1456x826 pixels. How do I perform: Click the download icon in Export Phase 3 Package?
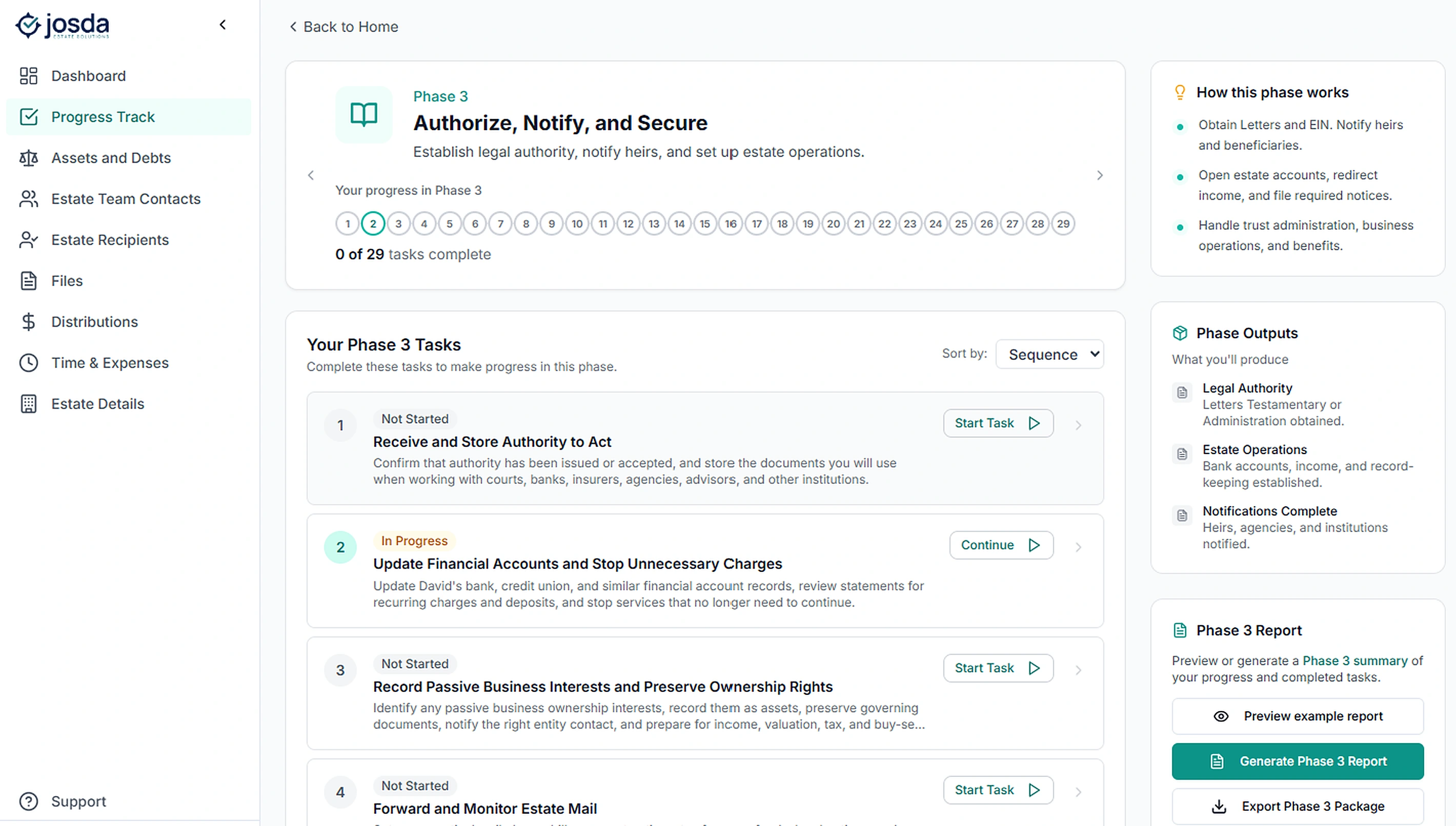pos(1218,807)
